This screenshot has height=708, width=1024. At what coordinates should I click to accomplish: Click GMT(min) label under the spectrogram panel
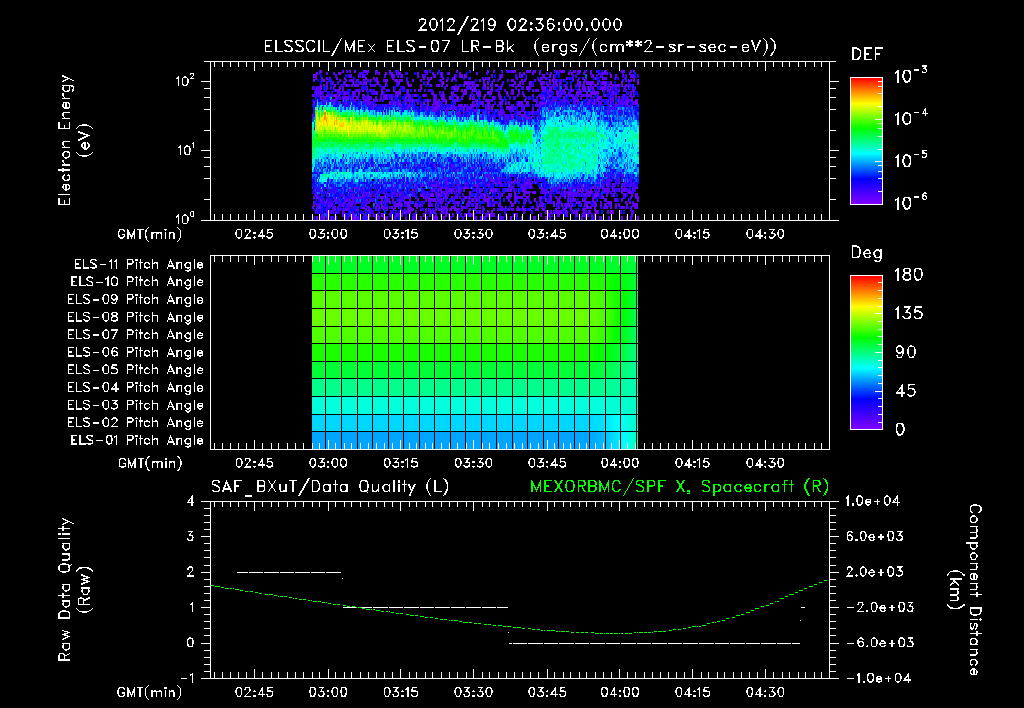(150, 234)
